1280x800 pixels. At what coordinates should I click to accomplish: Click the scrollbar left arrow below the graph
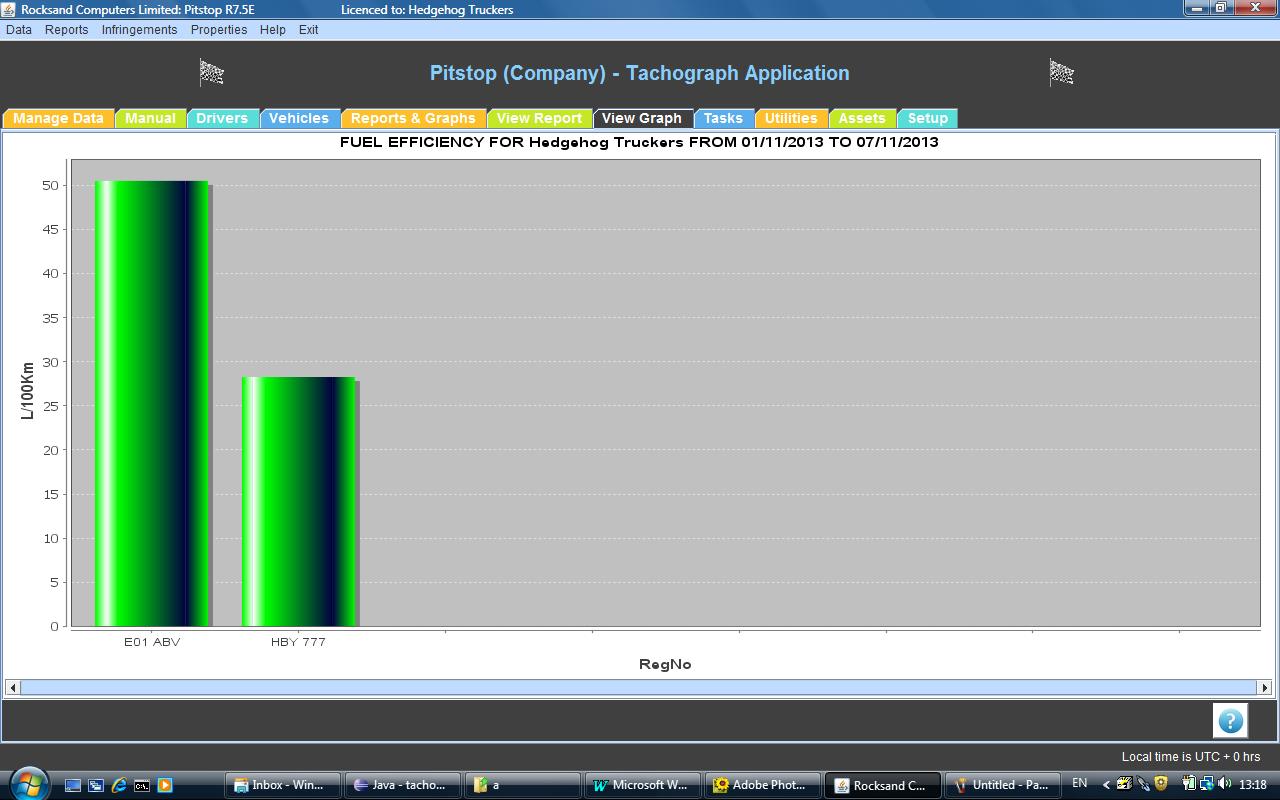(x=12, y=687)
